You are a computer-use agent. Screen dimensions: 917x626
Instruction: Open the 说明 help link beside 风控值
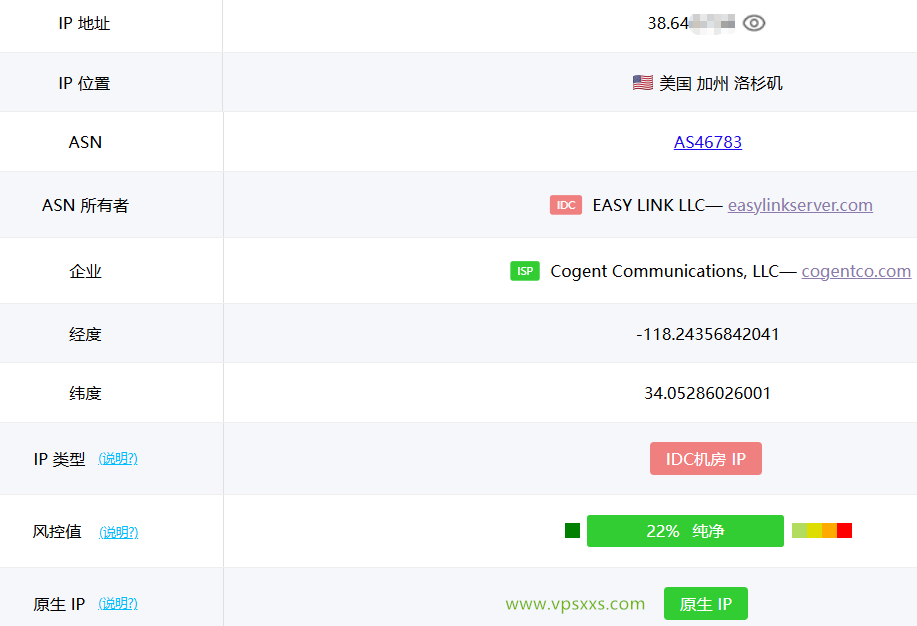[118, 532]
